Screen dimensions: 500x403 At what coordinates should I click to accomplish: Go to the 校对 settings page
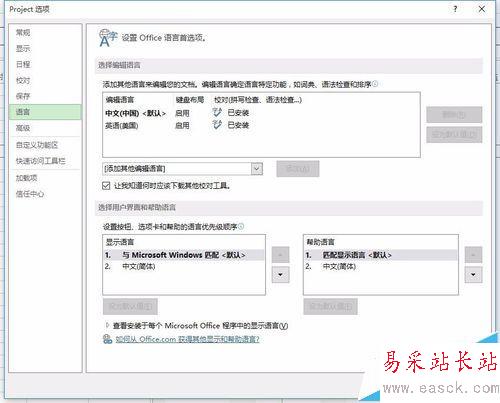(x=23, y=80)
